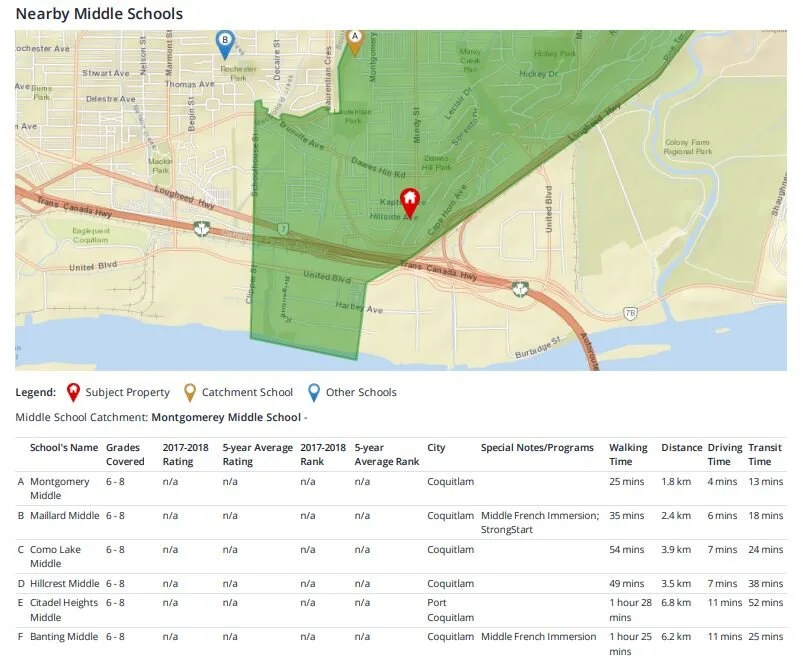Click the Subject Property legend label

(x=128, y=392)
